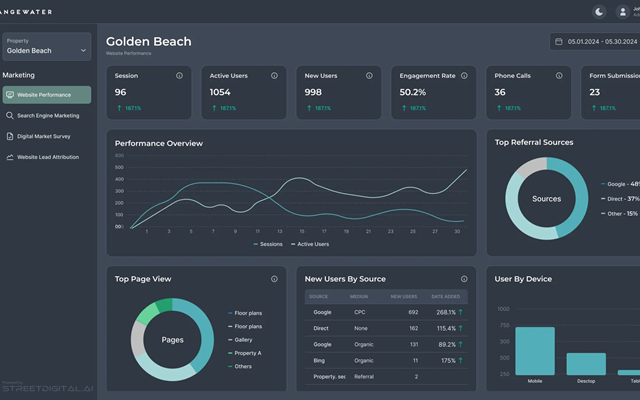Click the Pages donut chart center
Image resolution: width=640 pixels, height=400 pixels.
click(172, 340)
